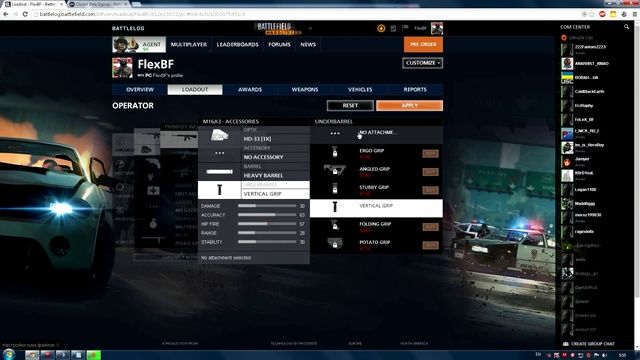640x360 pixels.
Task: Click the volume icon in system tray
Action: tap(605, 355)
